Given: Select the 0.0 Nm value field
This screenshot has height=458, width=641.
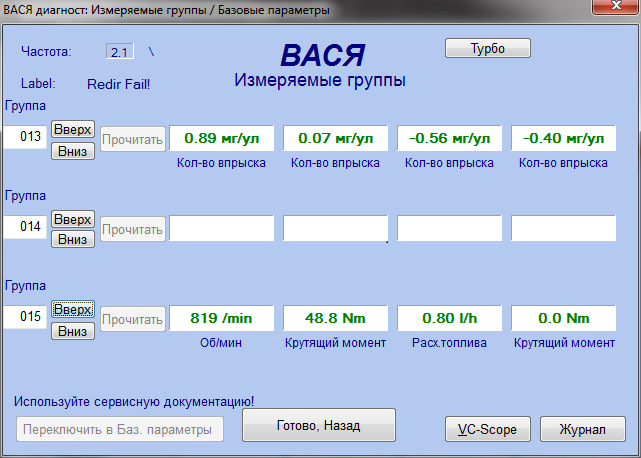Looking at the screenshot, I should coord(563,318).
